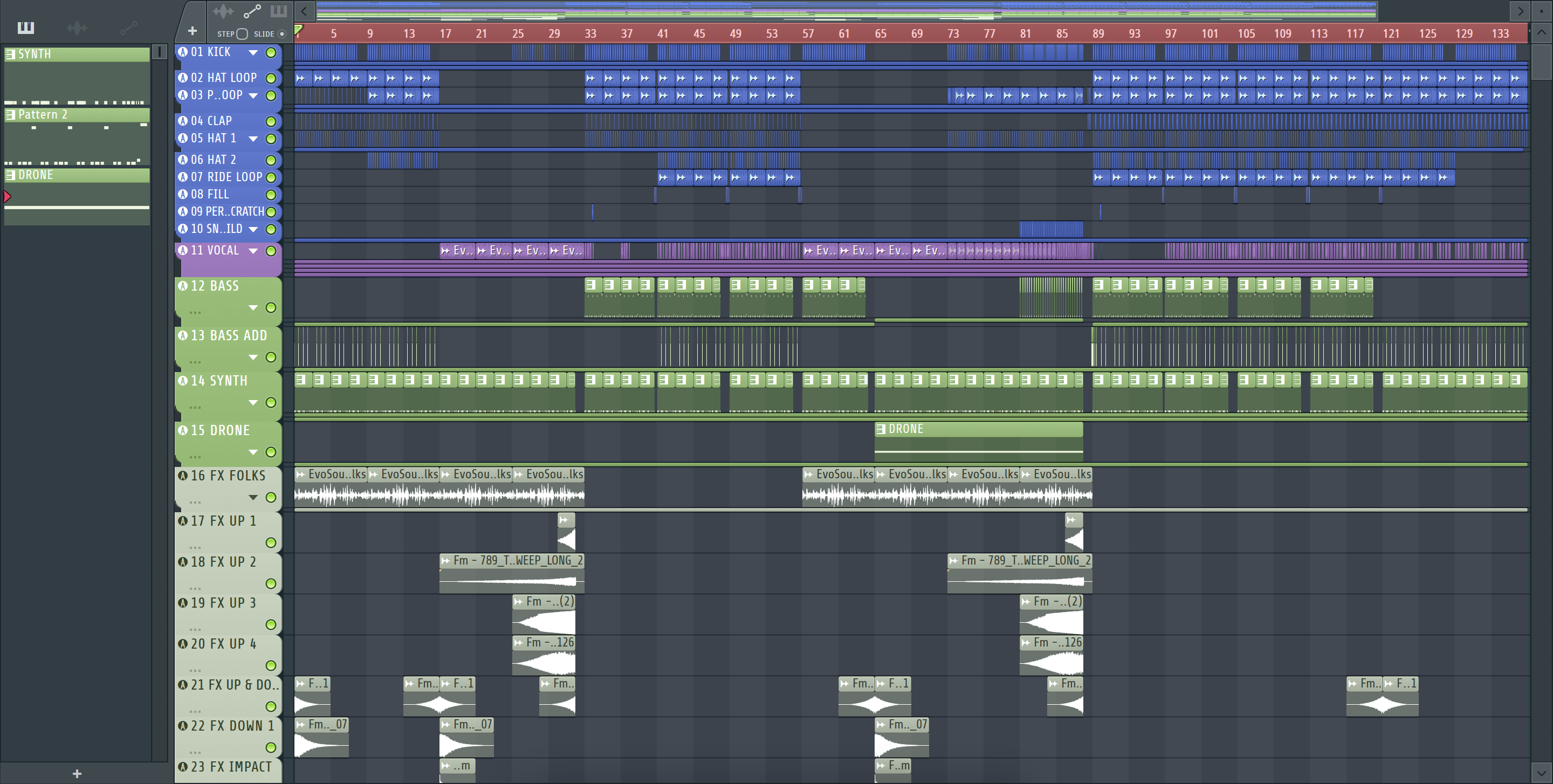The image size is (1553, 784).
Task: Click the 'A' icon on the 01 KICK track
Action: point(183,52)
